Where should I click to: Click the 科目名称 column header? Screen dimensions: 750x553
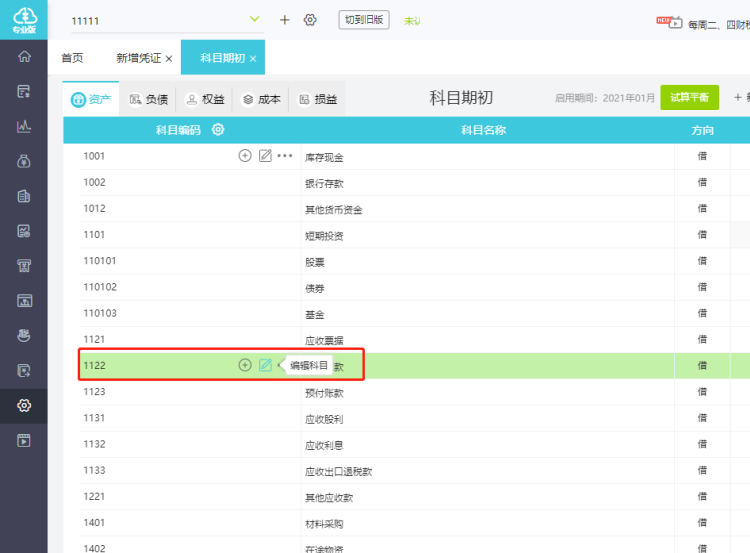pos(483,130)
